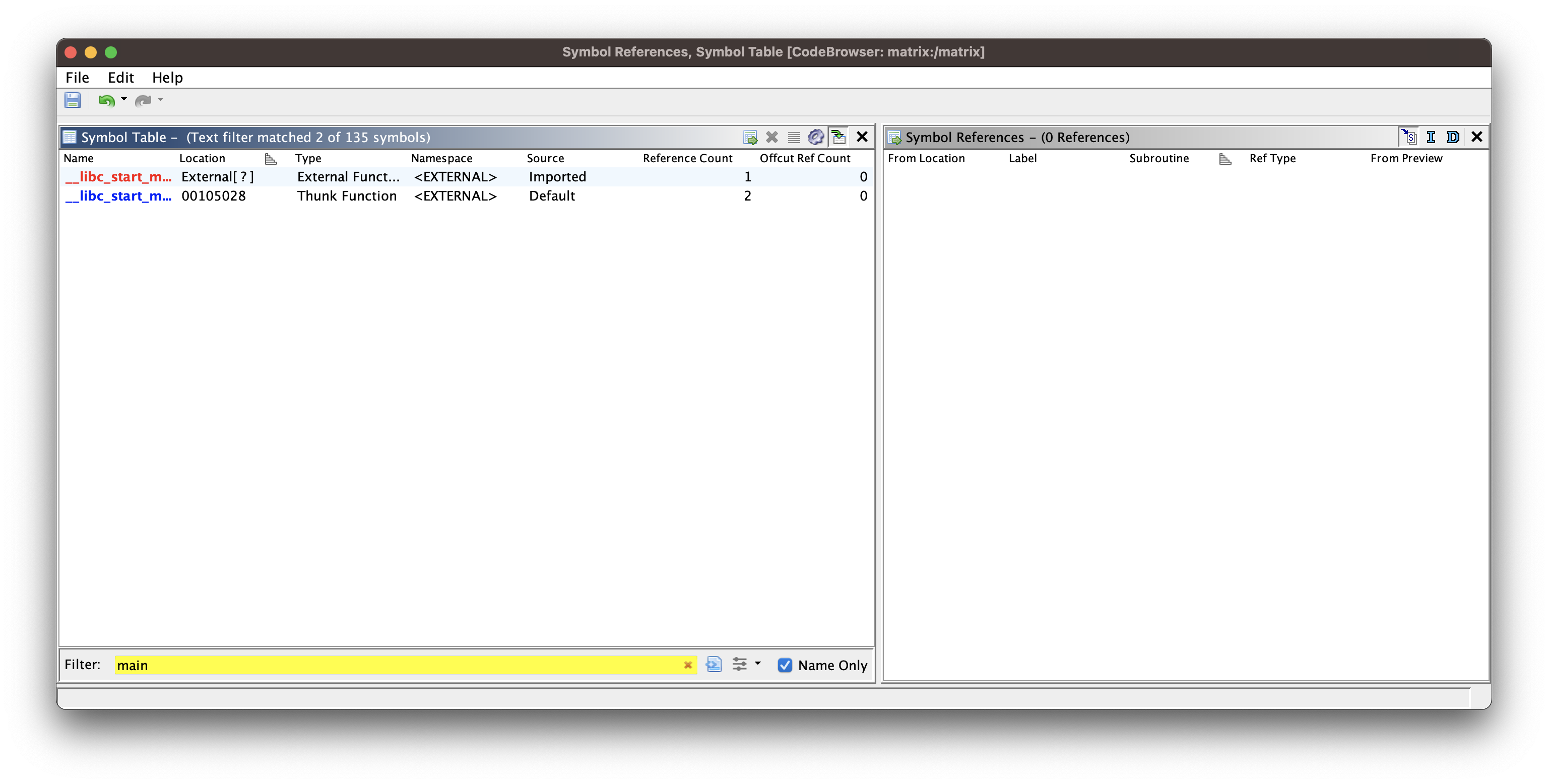Click the yellow main filter field
Viewport: 1548px width, 784px height.
pyautogui.click(x=397, y=665)
